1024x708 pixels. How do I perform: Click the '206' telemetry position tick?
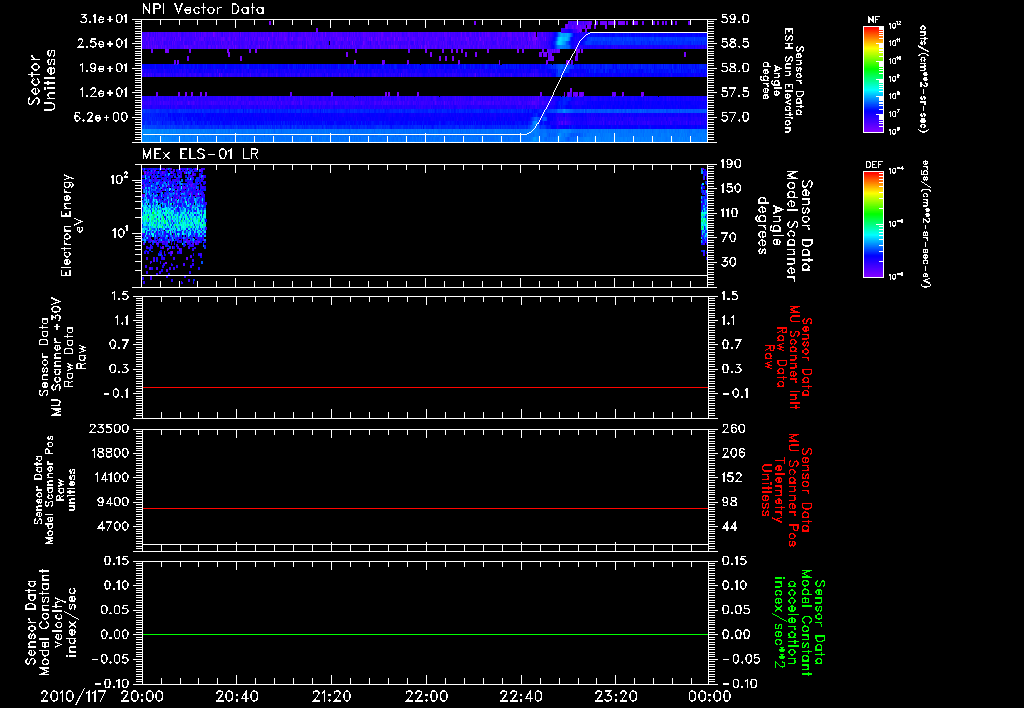click(x=732, y=453)
